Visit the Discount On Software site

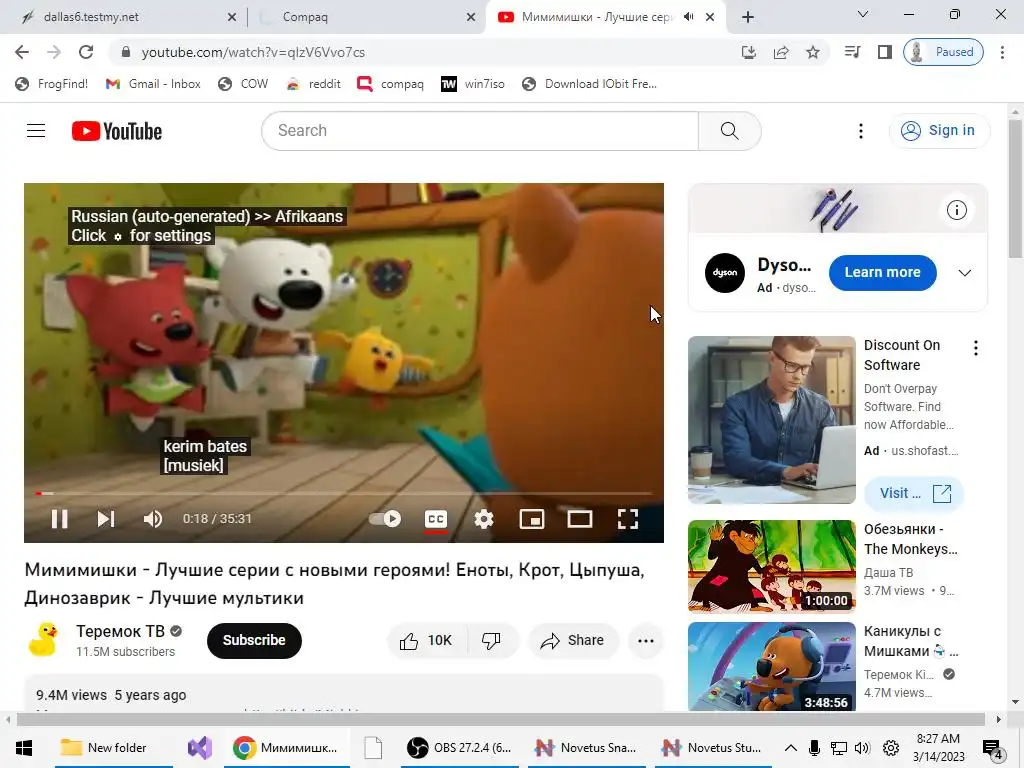coord(914,493)
